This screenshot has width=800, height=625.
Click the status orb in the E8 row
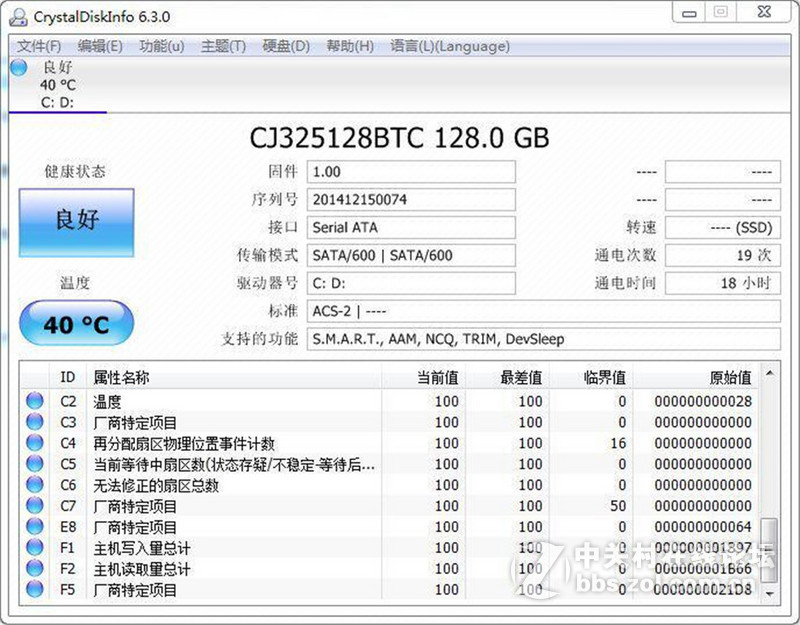(35, 526)
